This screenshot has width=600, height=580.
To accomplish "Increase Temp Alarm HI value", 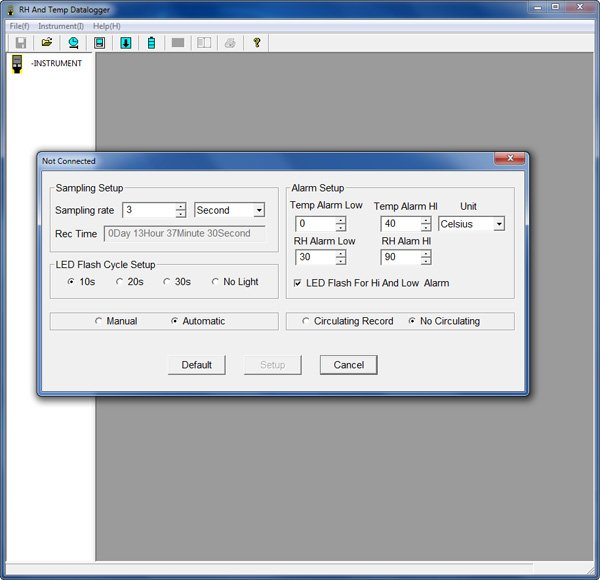I will click(x=426, y=220).
